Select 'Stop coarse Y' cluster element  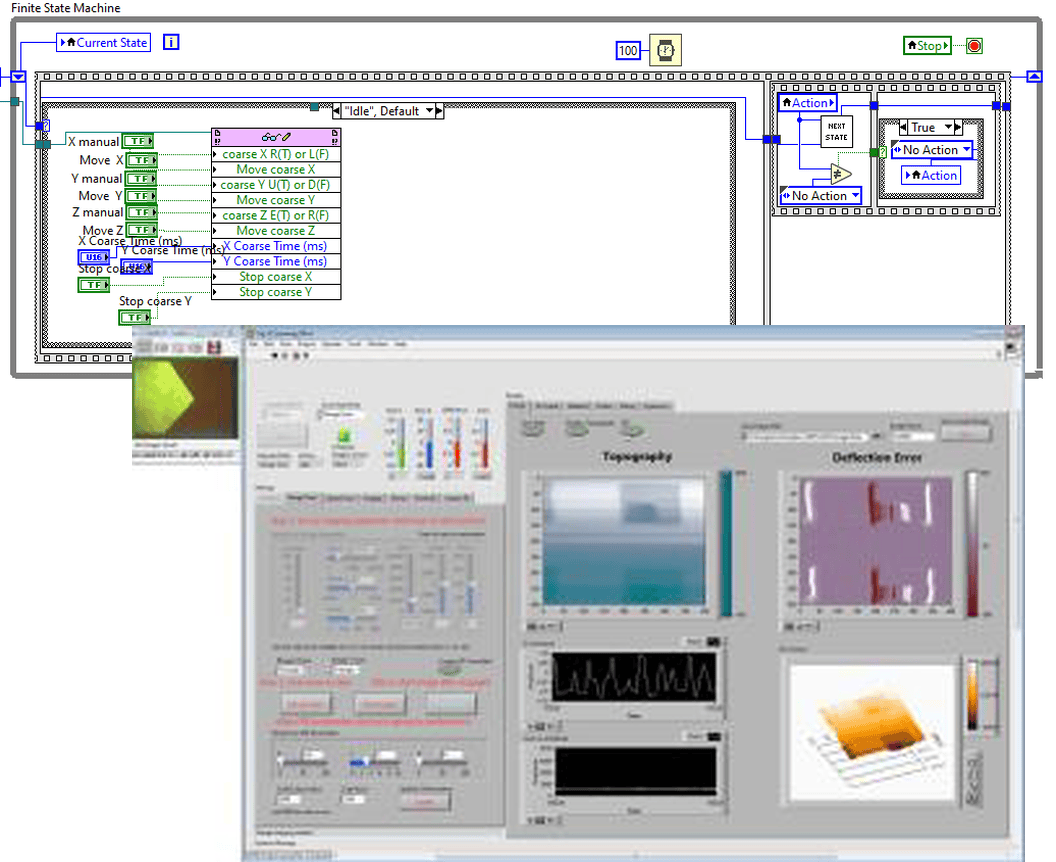(x=276, y=292)
